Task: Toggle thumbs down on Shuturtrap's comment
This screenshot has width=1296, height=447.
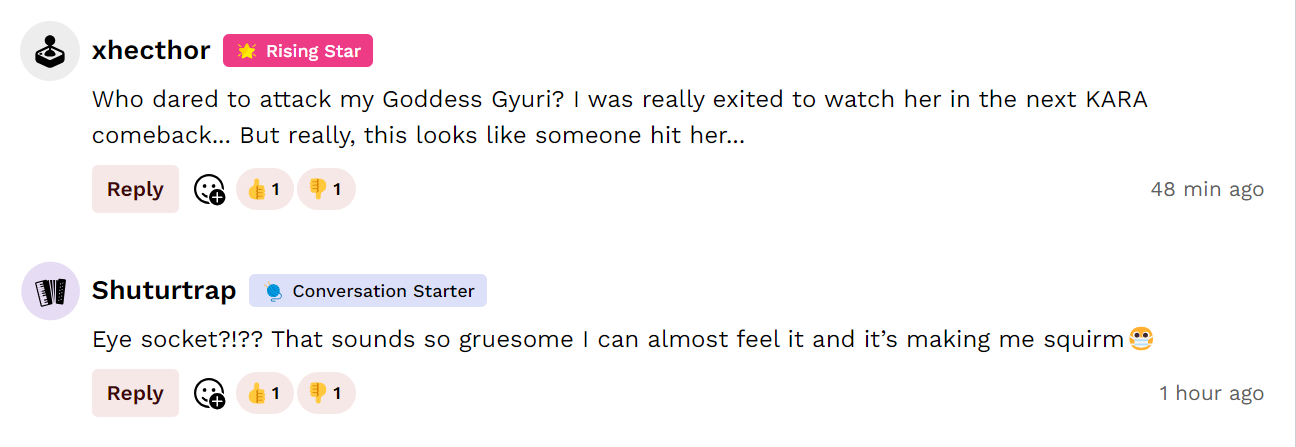Action: tap(326, 394)
